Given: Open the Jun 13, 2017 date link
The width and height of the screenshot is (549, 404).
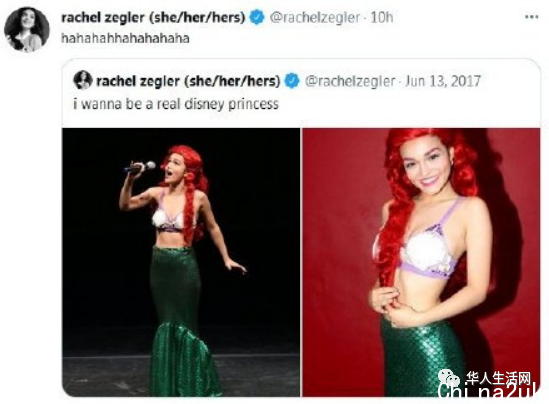Looking at the screenshot, I should 443,81.
